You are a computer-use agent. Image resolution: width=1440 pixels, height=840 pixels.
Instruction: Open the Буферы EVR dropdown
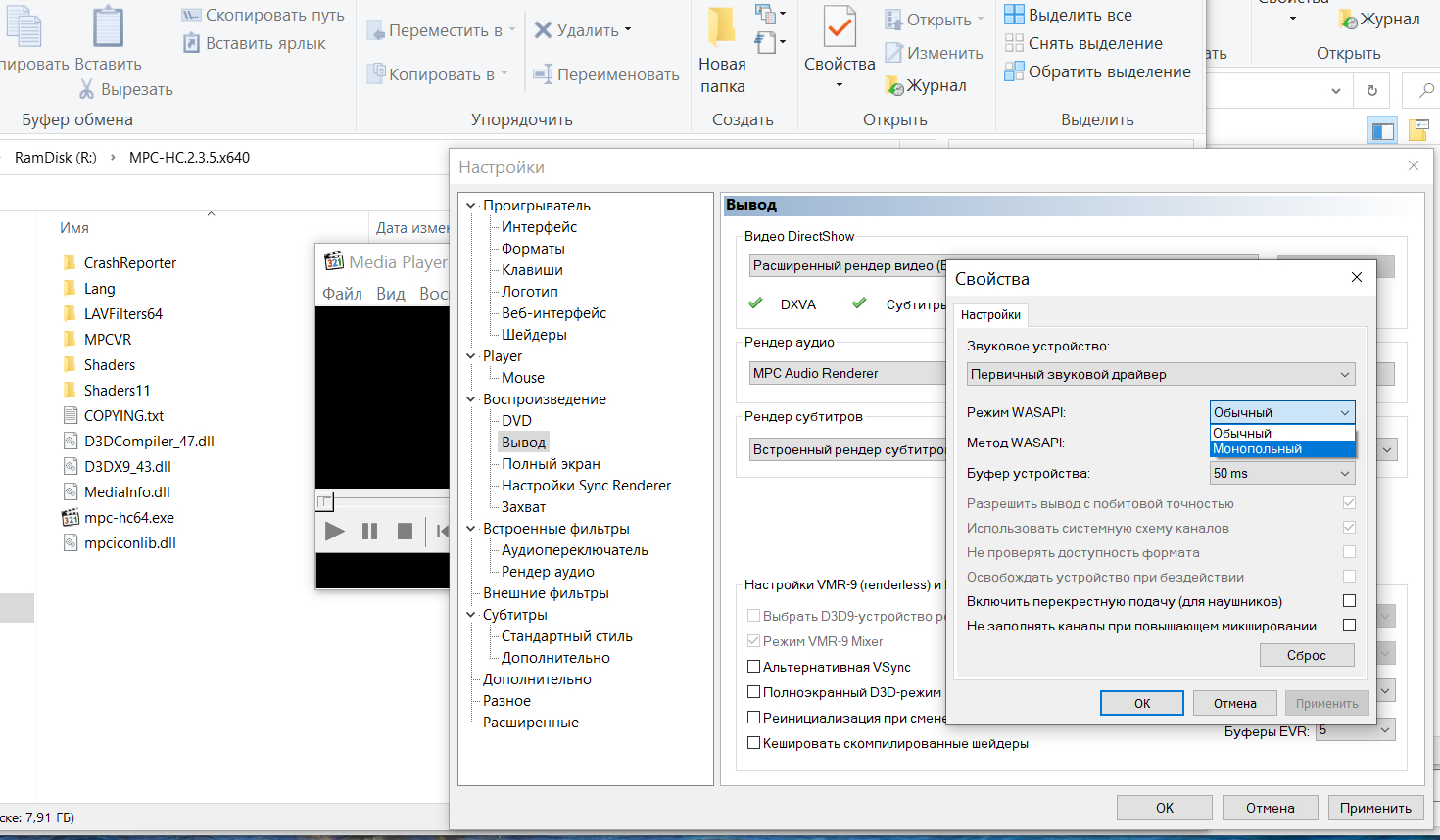[1356, 730]
